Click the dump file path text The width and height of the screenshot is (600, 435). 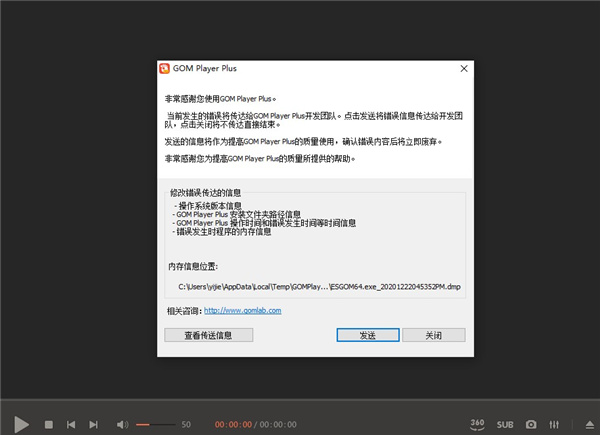(x=312, y=287)
